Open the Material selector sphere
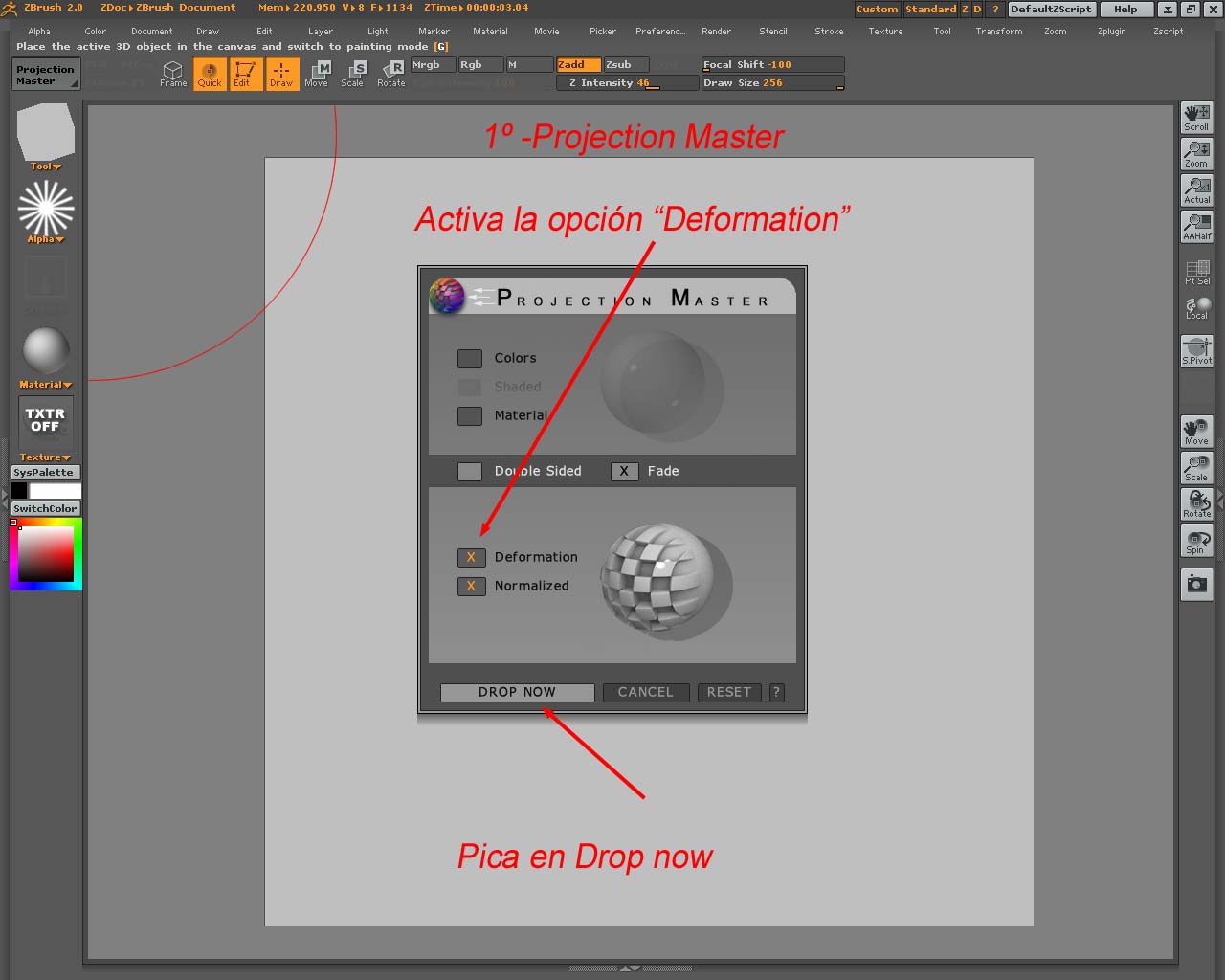Viewport: 1225px width, 980px height. click(x=45, y=351)
